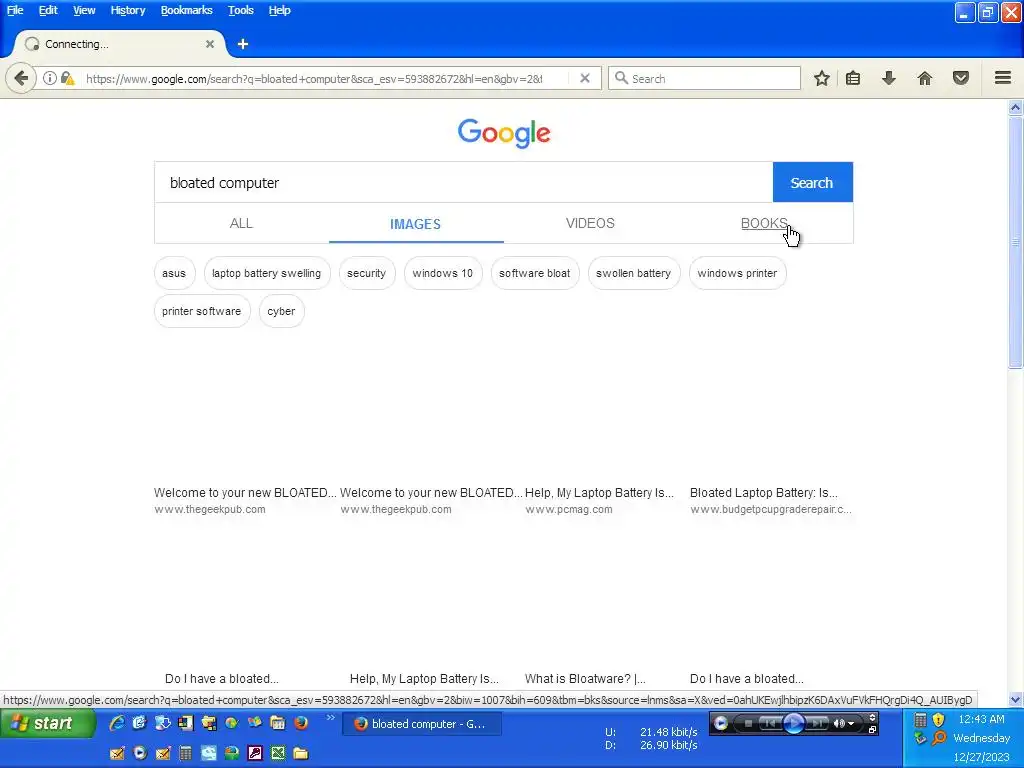The image size is (1024, 768).
Task: Toggle the media player video and visualization arrows
Action: [872, 717]
